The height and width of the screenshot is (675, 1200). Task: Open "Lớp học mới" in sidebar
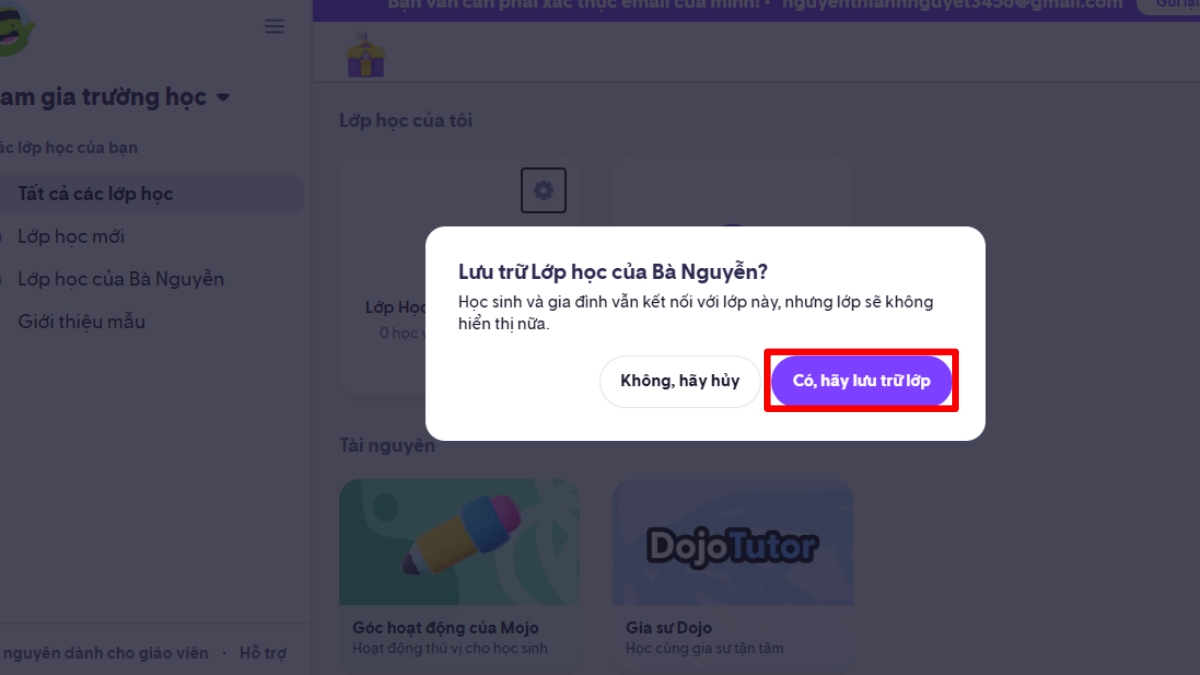(x=71, y=237)
